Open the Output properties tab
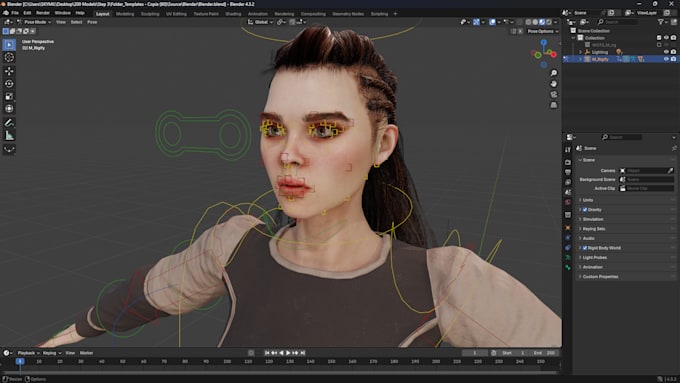Screen dimensions: 680x383 [x=568, y=172]
